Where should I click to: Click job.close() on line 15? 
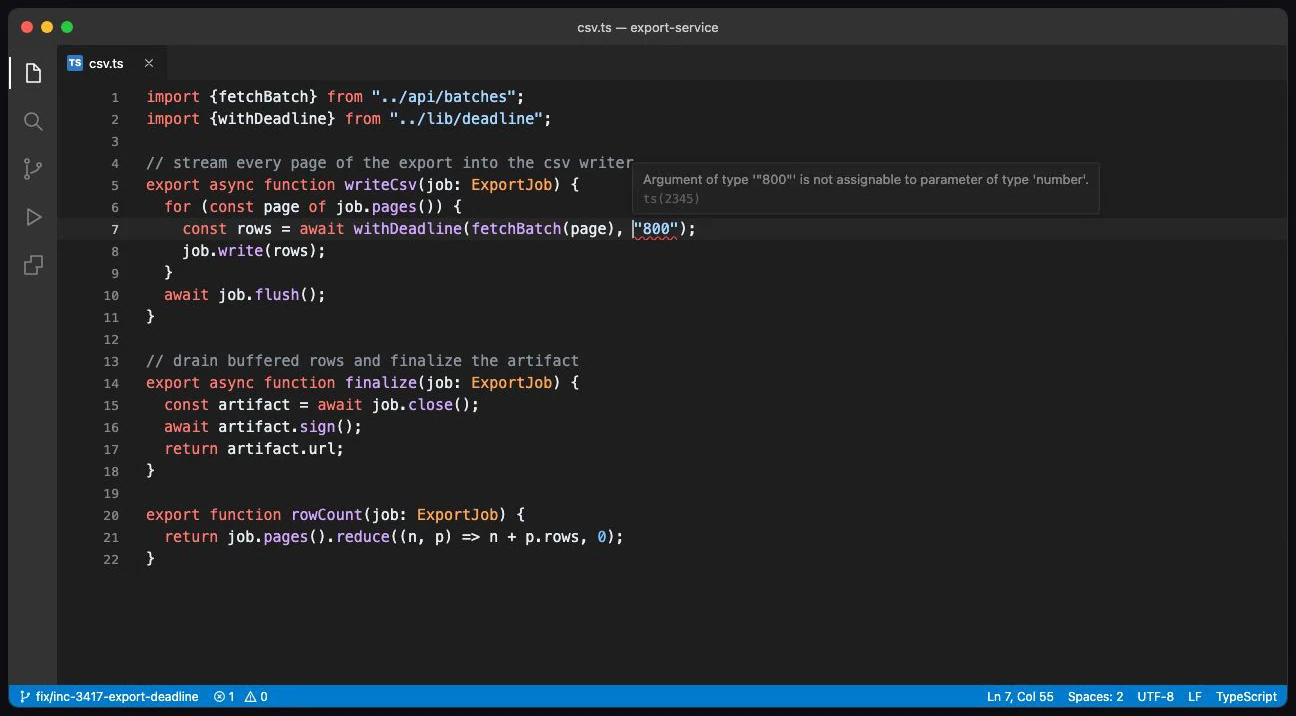click(x=421, y=405)
